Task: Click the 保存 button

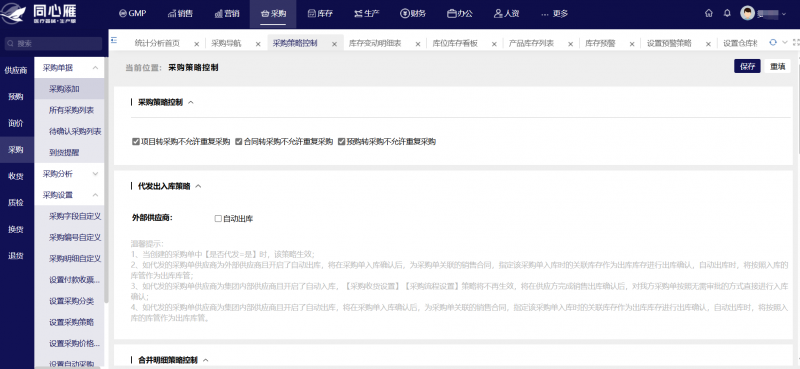Action: pyautogui.click(x=747, y=66)
